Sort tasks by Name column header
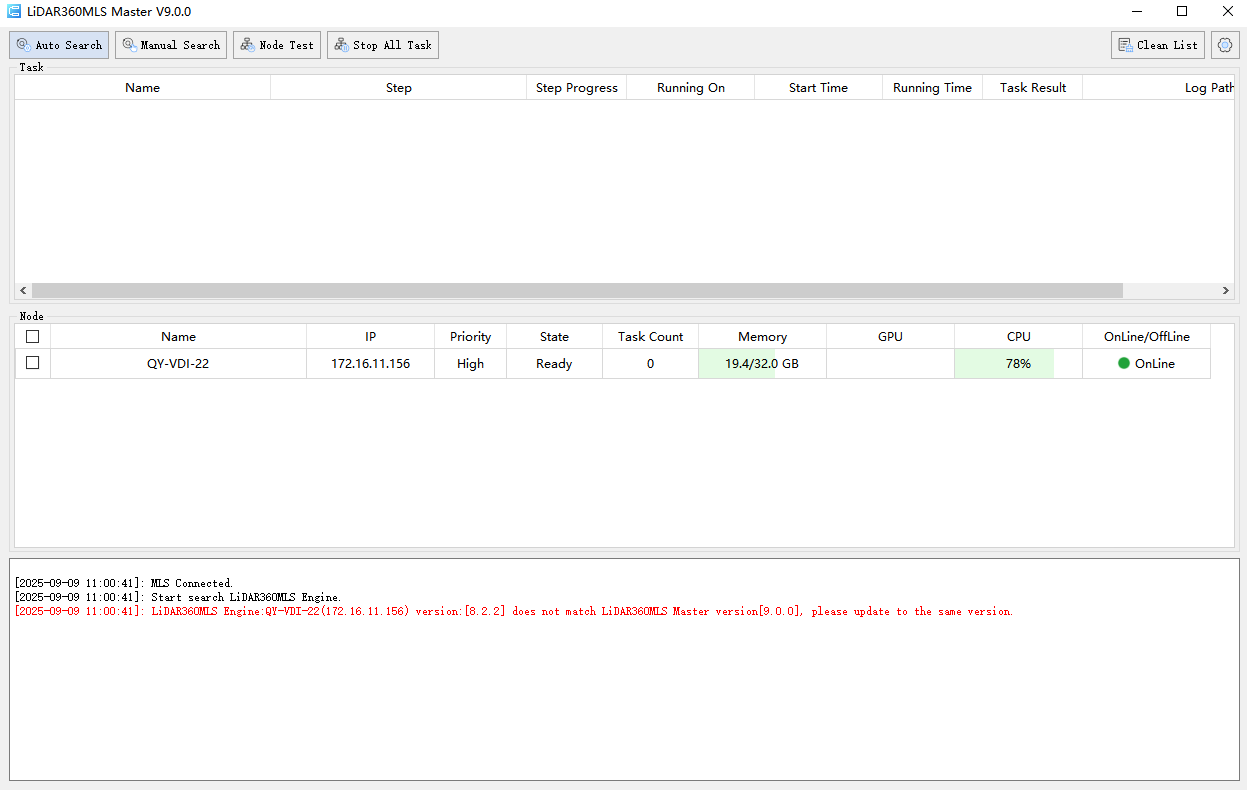1247x790 pixels. click(x=142, y=88)
